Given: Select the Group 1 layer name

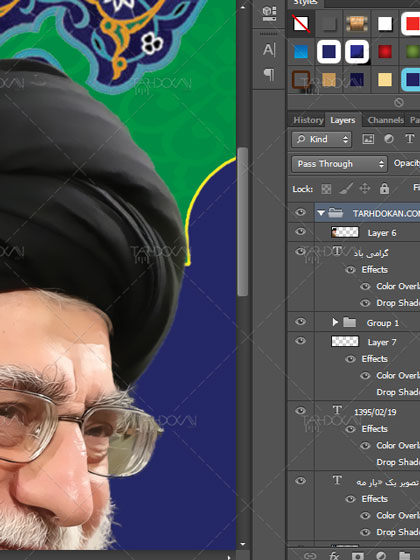Looking at the screenshot, I should click(x=382, y=323).
